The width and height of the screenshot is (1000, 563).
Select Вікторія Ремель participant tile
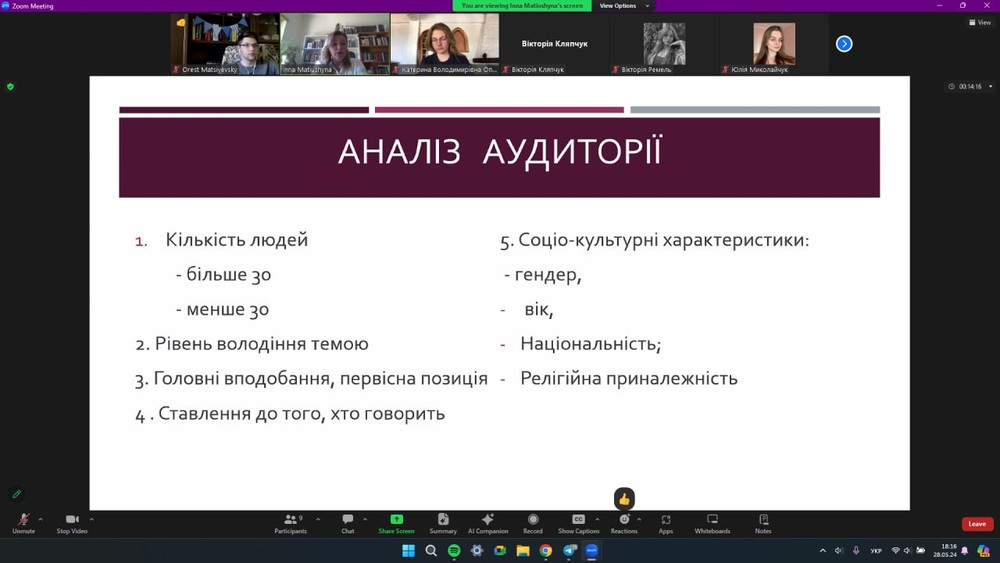click(665, 44)
